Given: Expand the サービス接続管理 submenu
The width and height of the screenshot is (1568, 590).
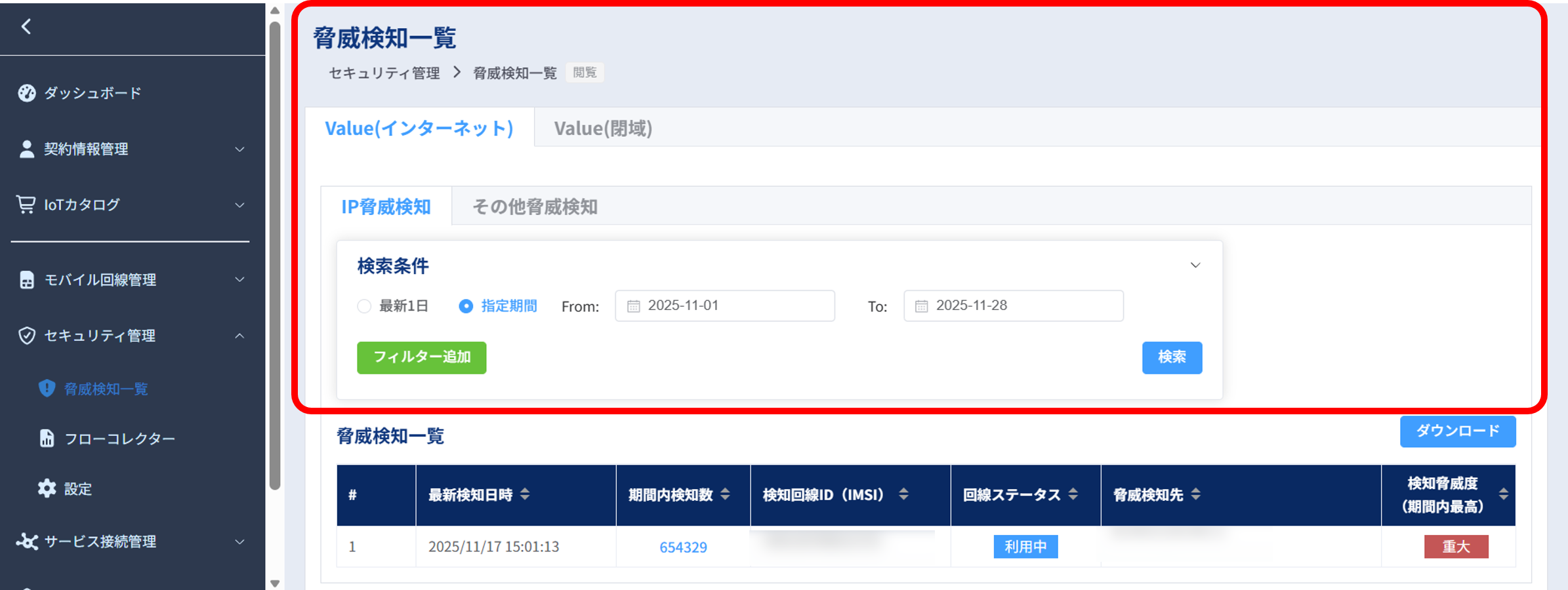Looking at the screenshot, I should tap(239, 542).
